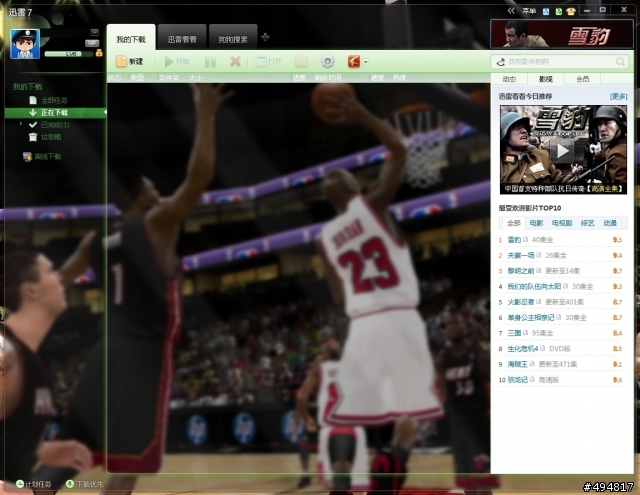Switch to 影视 tab in right panel
640x495 pixels.
coord(546,79)
